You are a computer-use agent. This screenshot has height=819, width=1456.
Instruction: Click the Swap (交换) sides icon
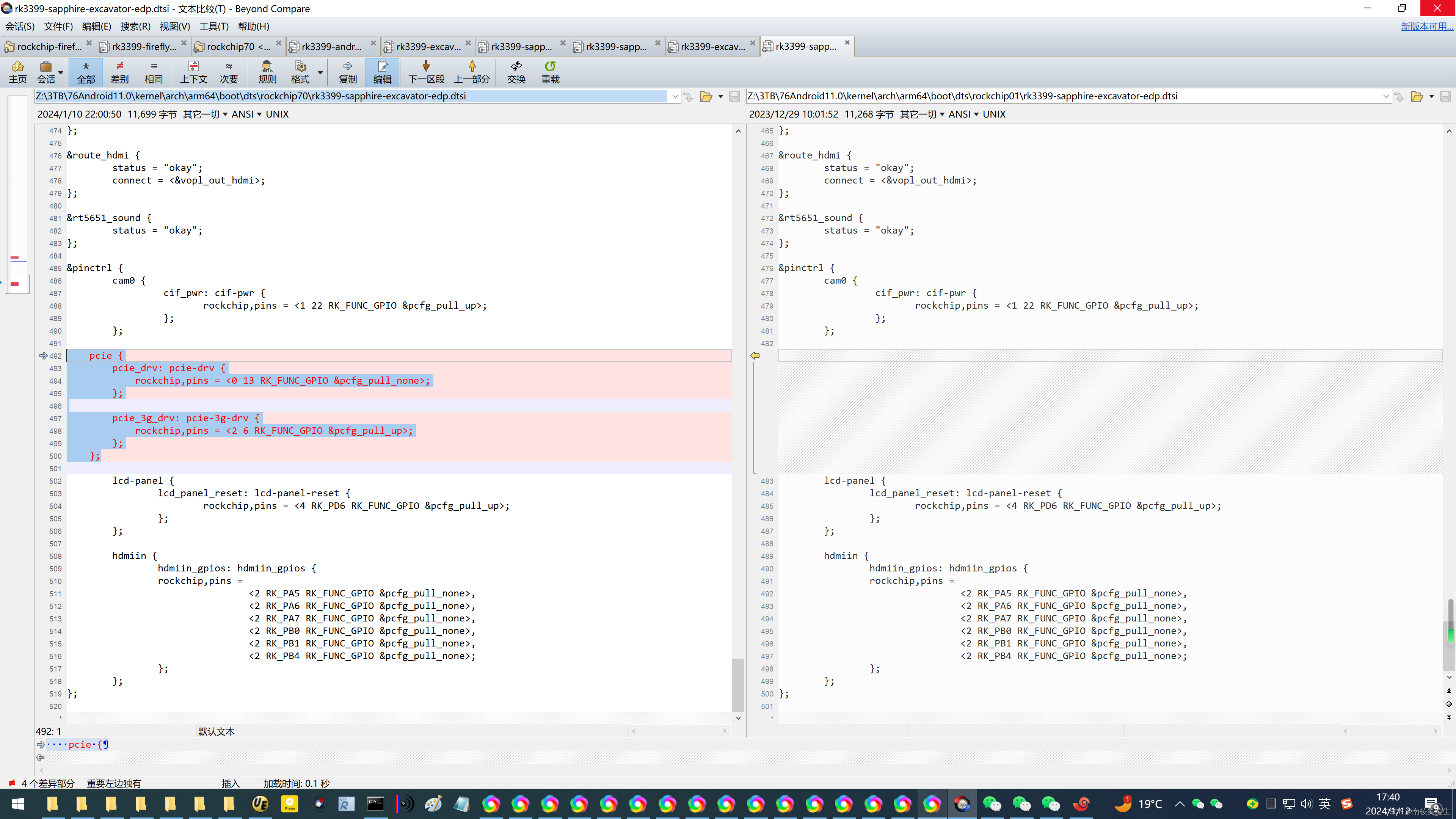(516, 72)
